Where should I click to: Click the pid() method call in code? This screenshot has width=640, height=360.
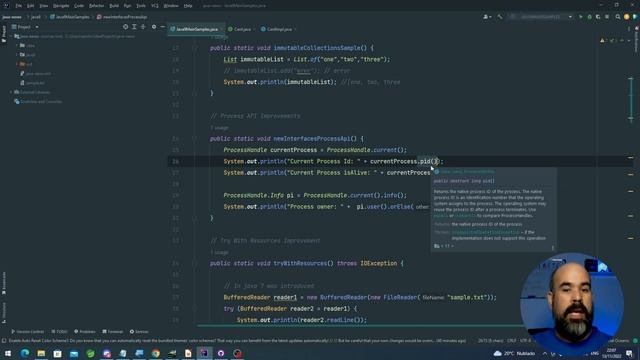(429, 161)
